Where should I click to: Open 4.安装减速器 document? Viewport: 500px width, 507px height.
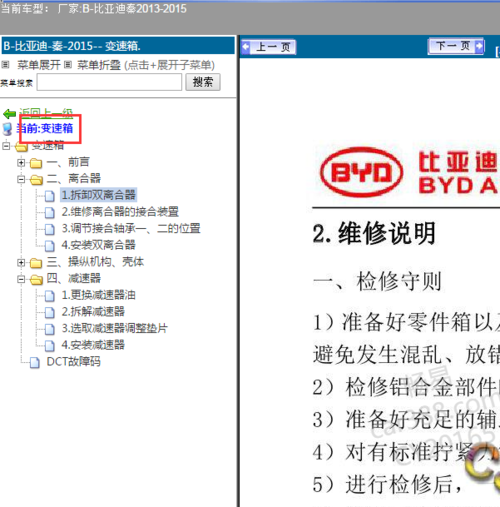tap(93, 345)
